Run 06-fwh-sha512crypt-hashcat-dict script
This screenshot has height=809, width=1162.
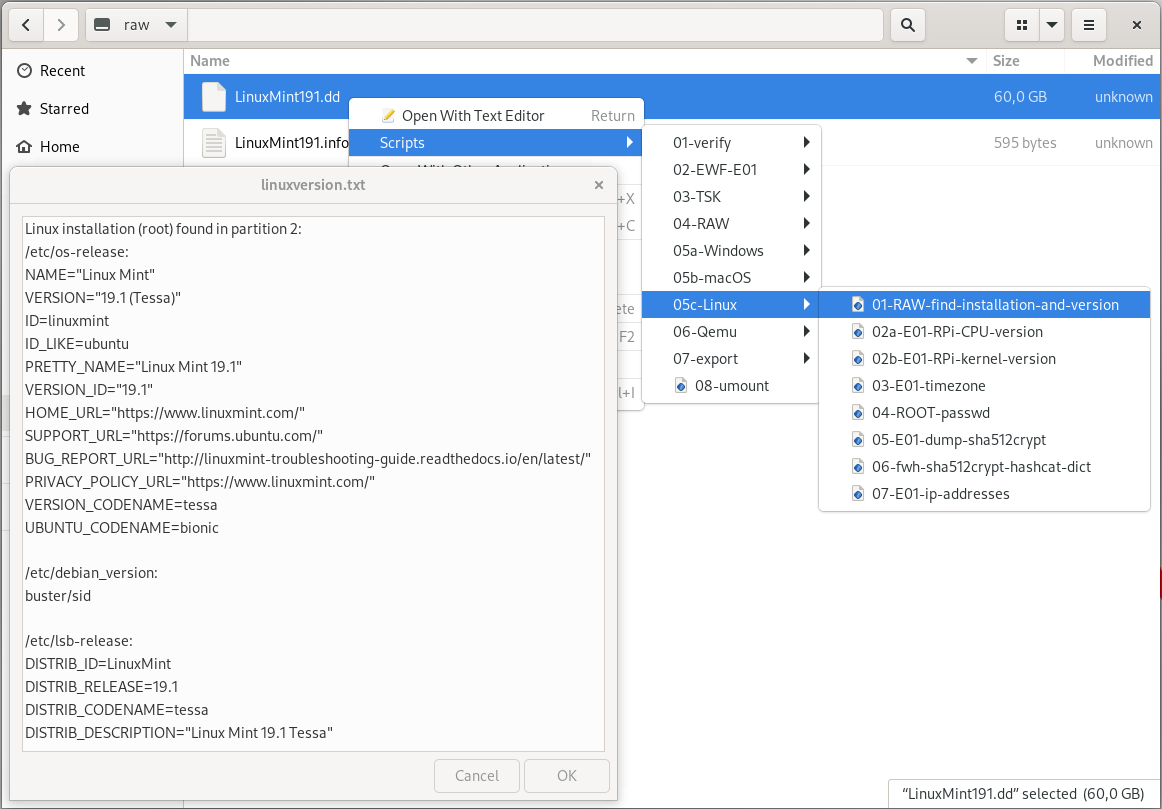pos(984,467)
